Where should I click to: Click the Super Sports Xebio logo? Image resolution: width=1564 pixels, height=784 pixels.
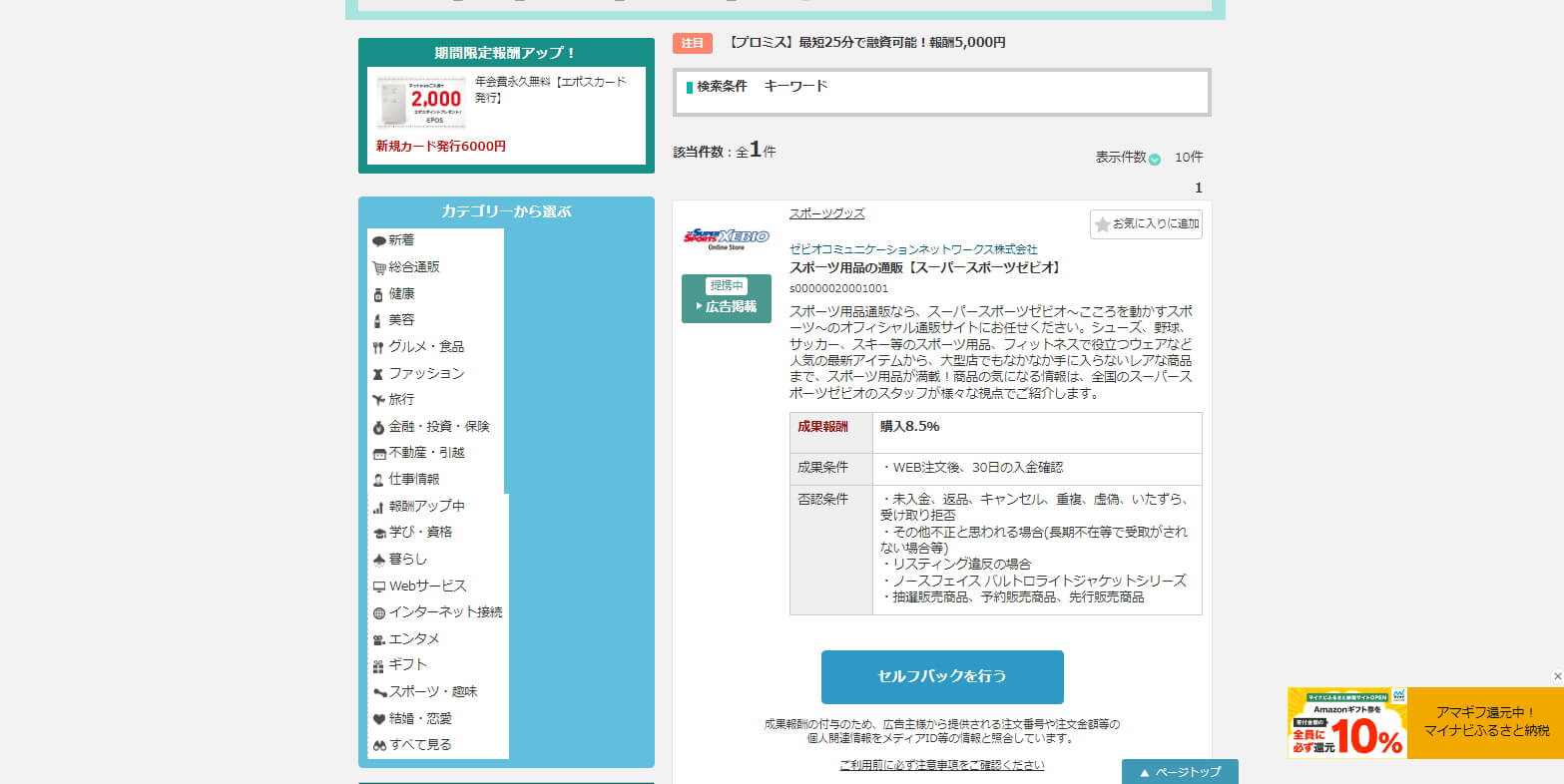727,237
